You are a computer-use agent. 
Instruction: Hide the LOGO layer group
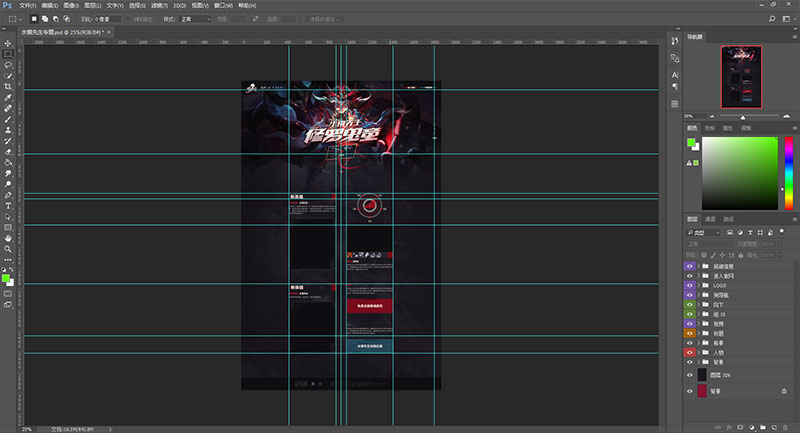[689, 286]
